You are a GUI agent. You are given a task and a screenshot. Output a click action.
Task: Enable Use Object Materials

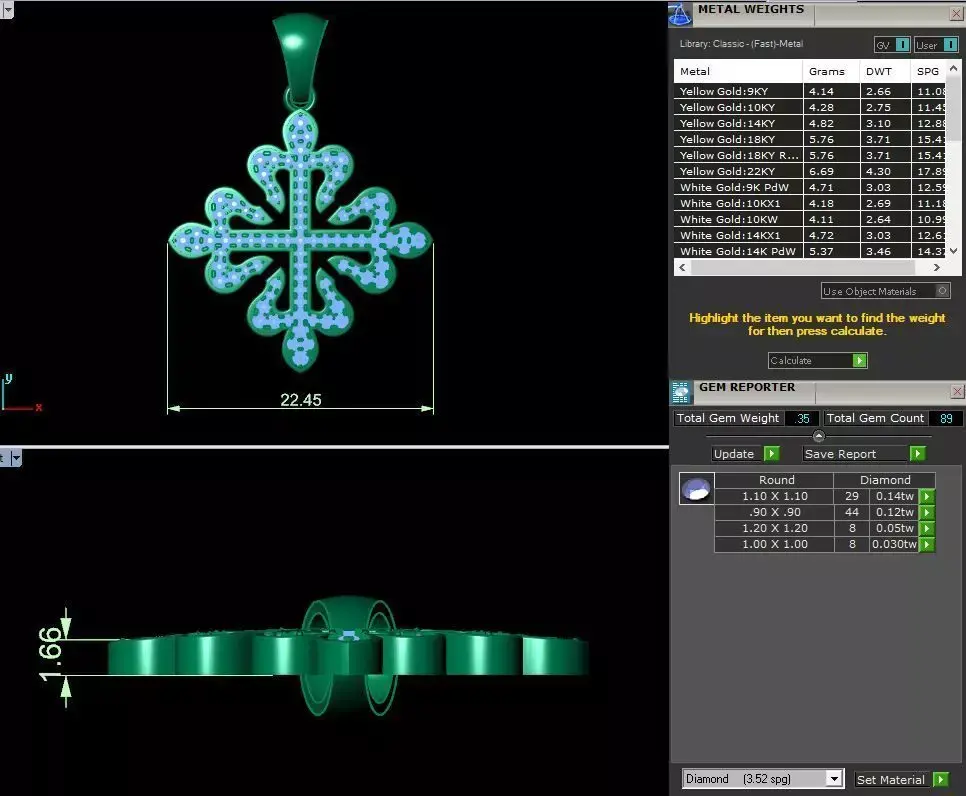pyautogui.click(x=940, y=290)
